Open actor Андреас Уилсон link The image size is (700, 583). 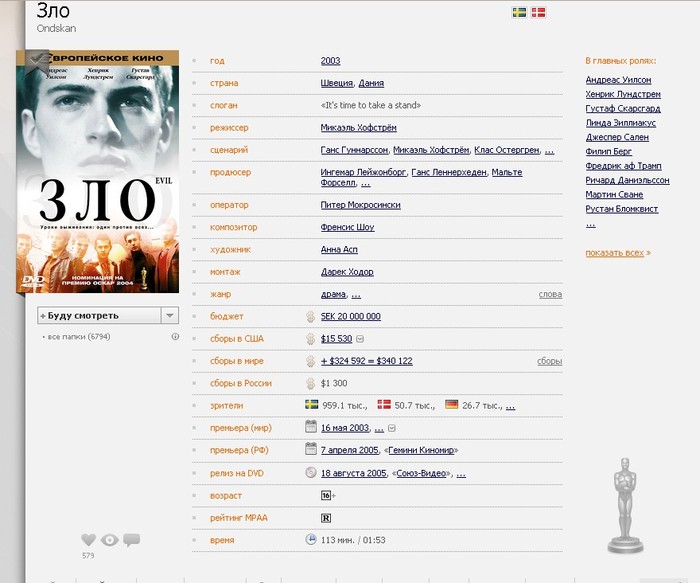click(x=618, y=80)
